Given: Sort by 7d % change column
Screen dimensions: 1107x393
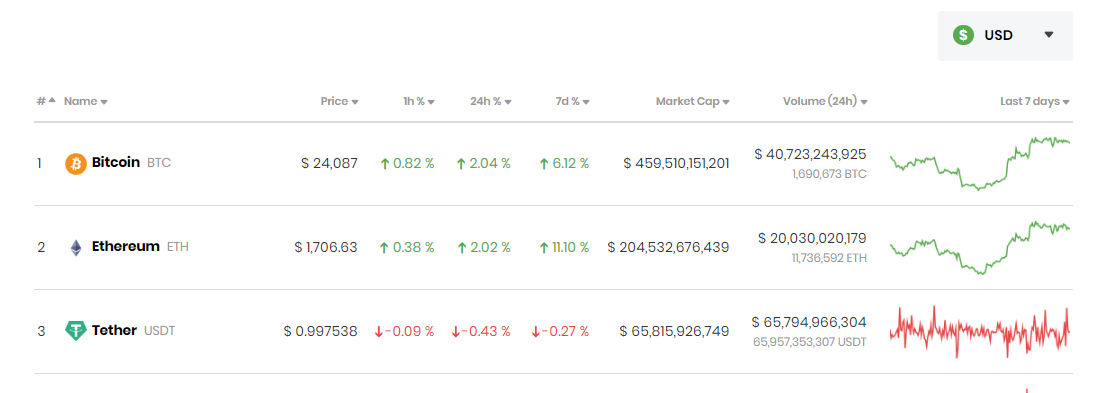Looking at the screenshot, I should (573, 102).
